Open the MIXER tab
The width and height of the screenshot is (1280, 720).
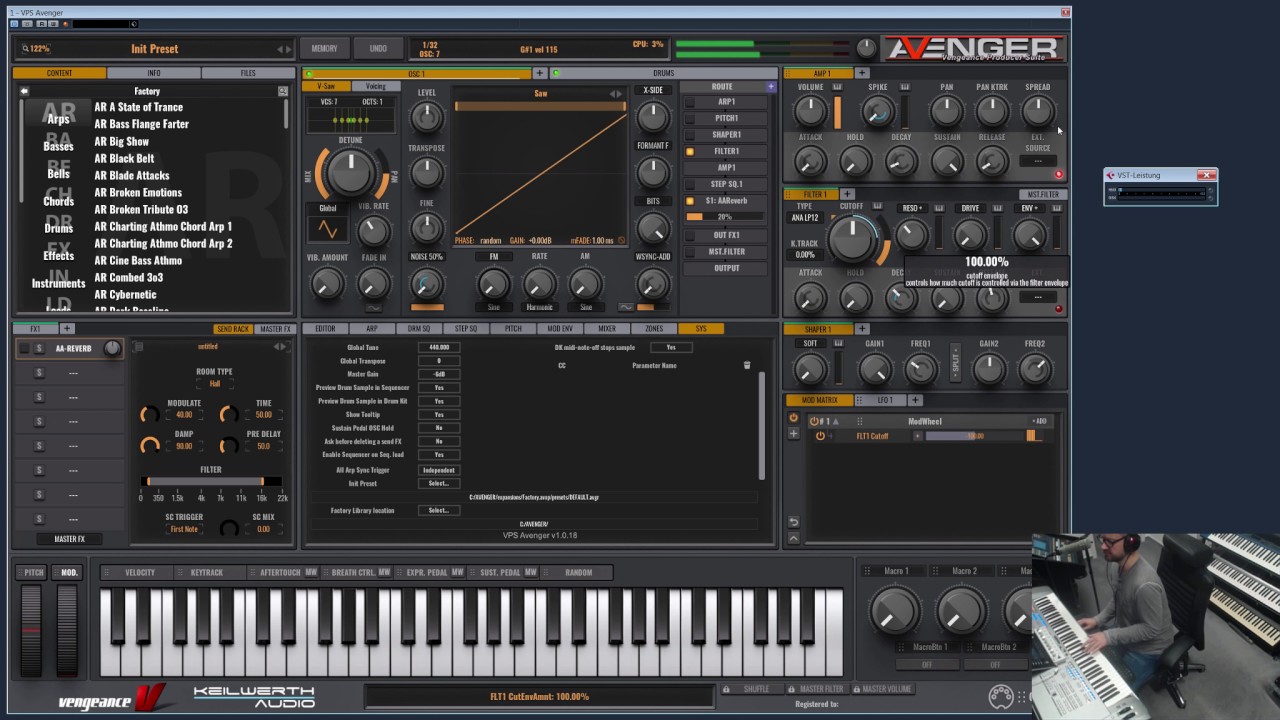point(607,328)
